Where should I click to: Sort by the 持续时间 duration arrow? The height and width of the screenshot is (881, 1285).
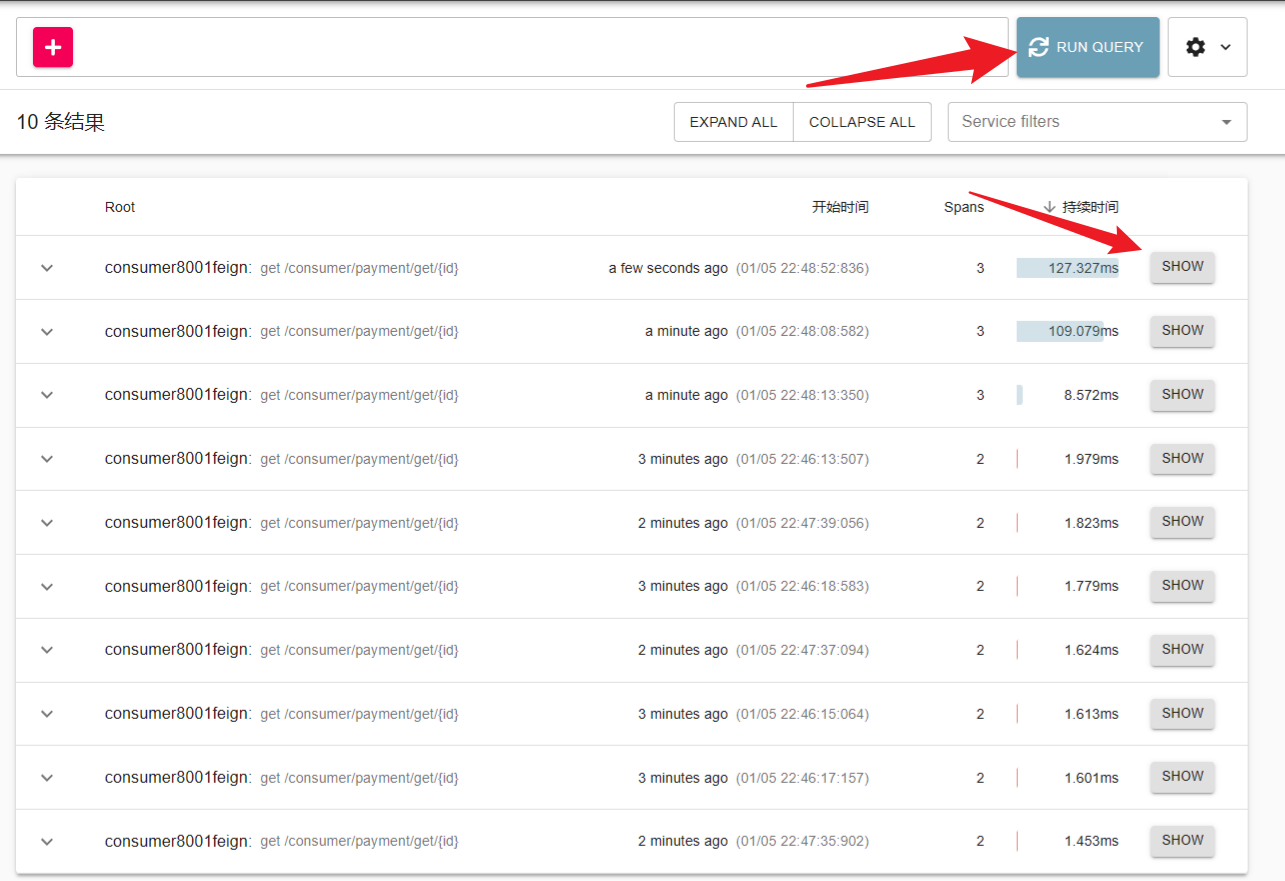[x=1049, y=207]
